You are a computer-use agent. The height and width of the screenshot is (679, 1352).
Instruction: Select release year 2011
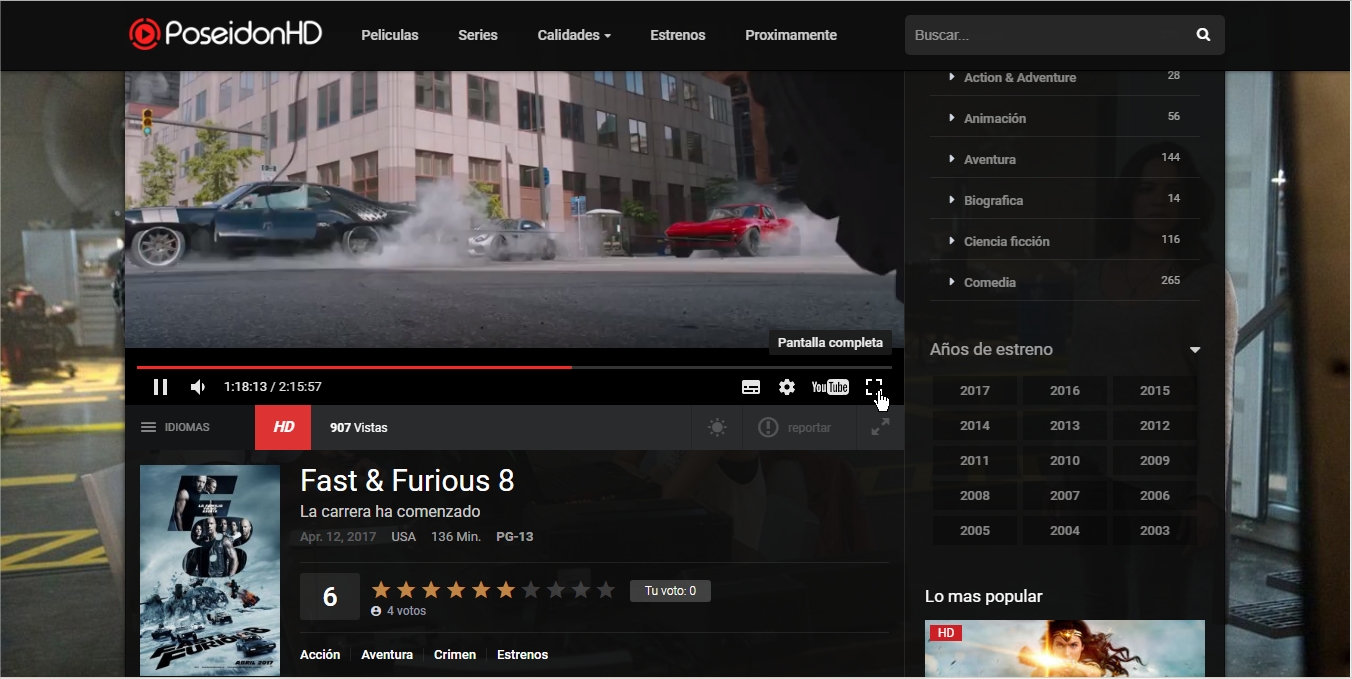coord(975,461)
